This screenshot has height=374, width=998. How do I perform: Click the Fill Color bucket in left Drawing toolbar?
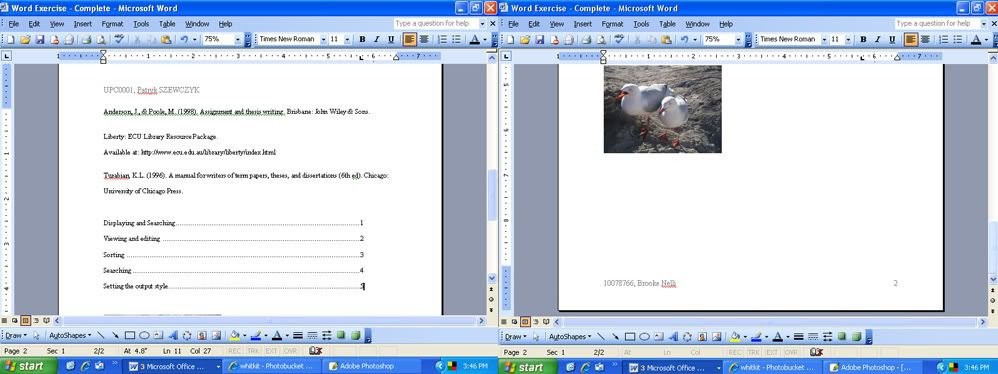point(234,335)
